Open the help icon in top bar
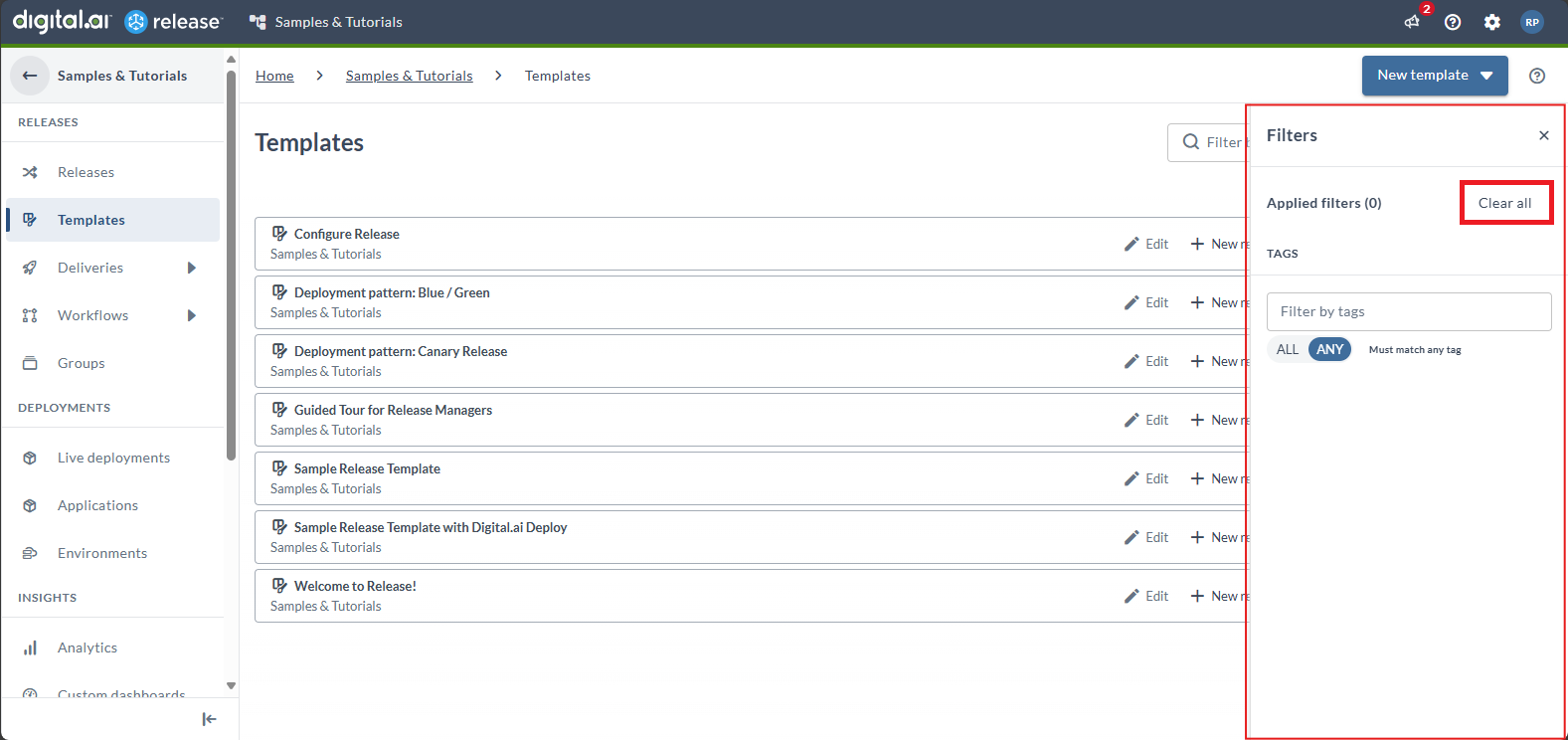The height and width of the screenshot is (740, 1568). point(1453,22)
